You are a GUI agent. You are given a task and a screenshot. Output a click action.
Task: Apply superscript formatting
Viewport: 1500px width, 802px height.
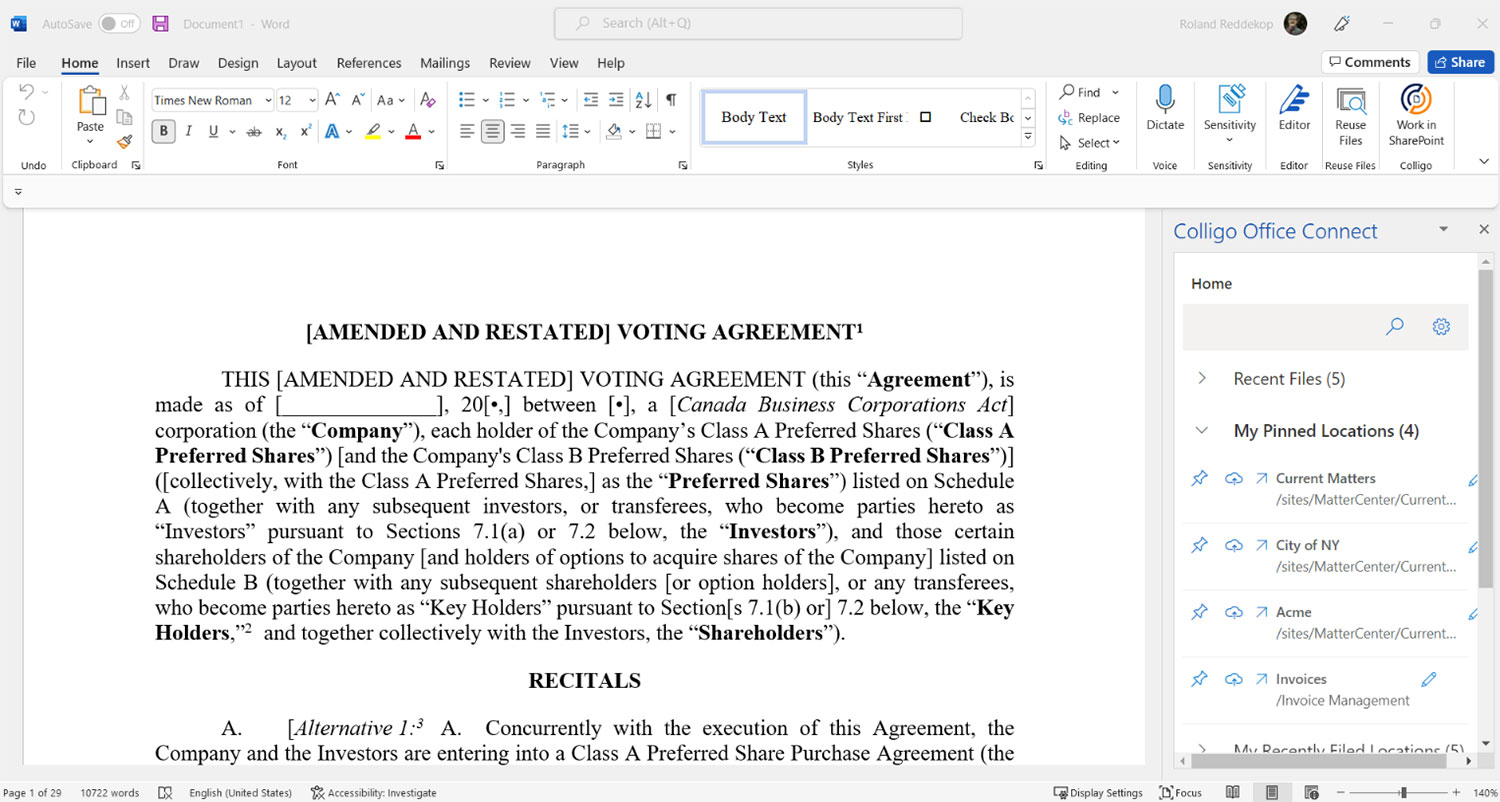[x=306, y=132]
